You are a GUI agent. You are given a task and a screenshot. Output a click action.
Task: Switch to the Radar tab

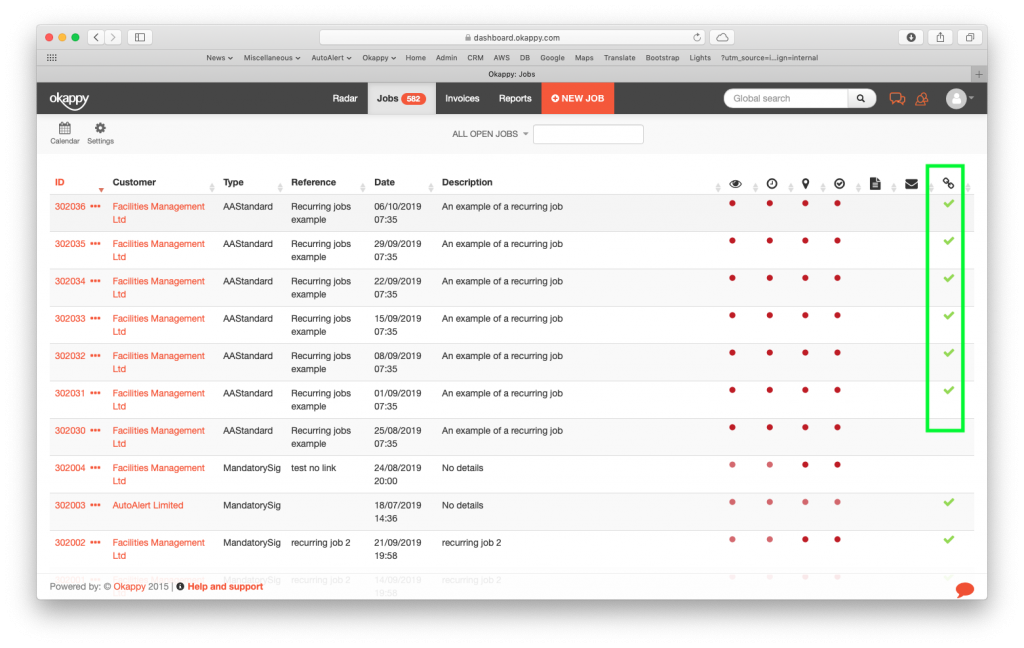pyautogui.click(x=345, y=99)
